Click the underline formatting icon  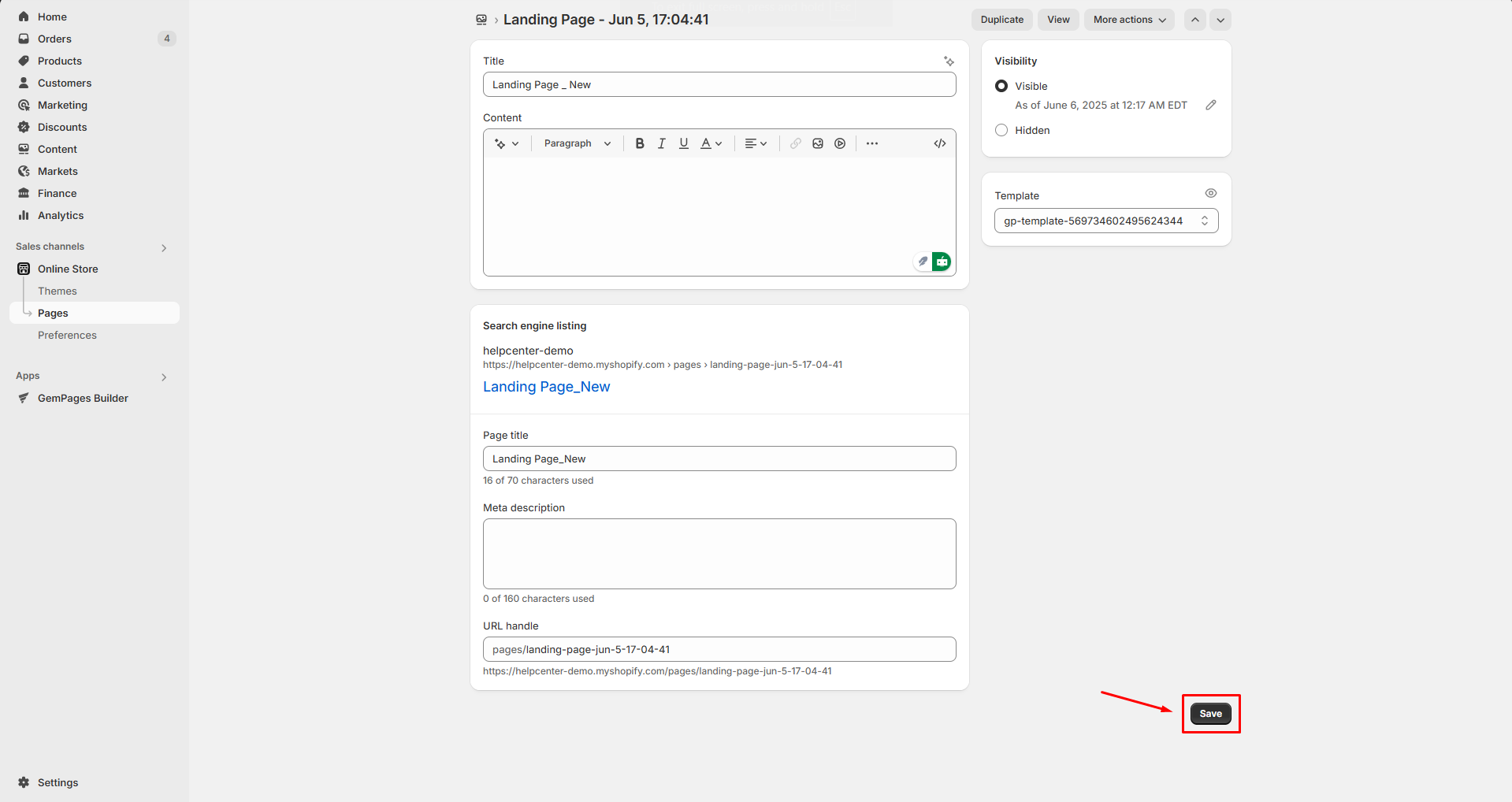click(x=684, y=143)
